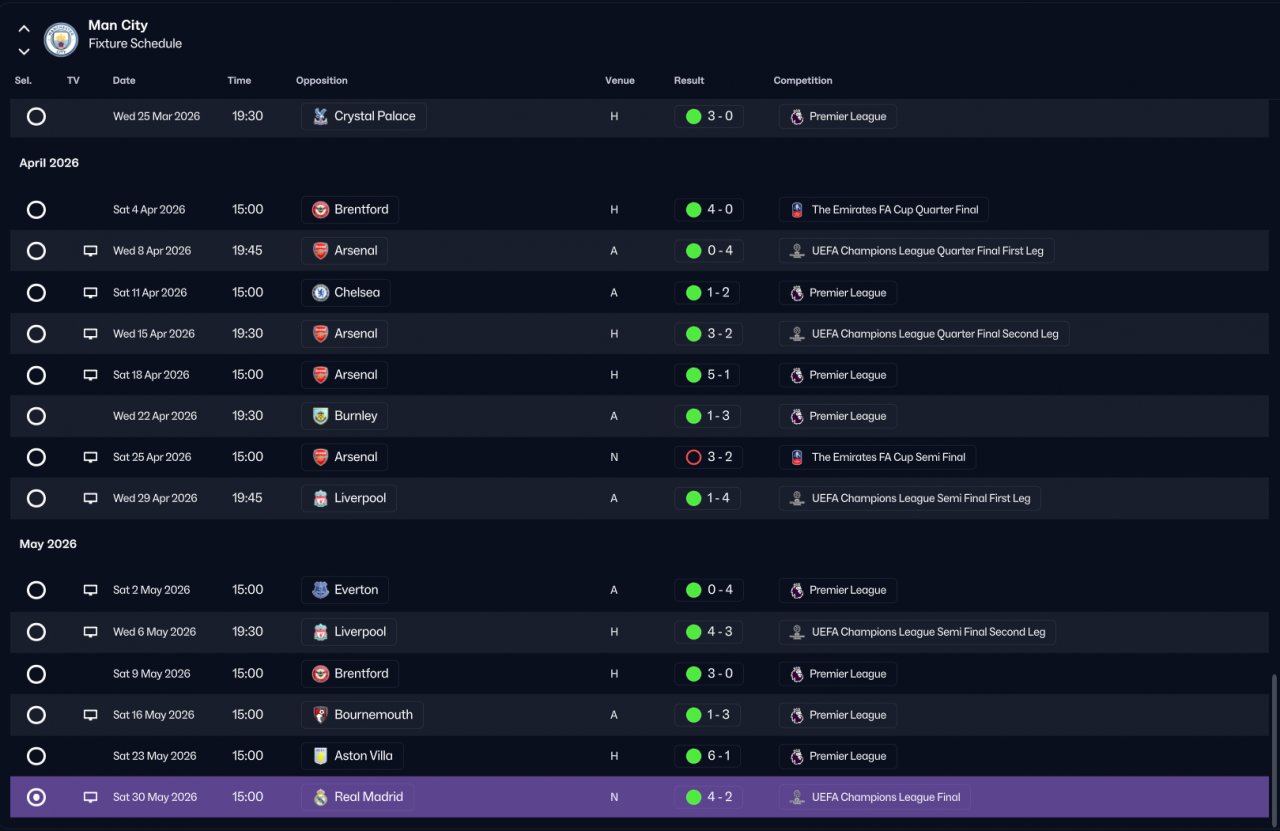Sort fixtures by Date column header

click(124, 80)
